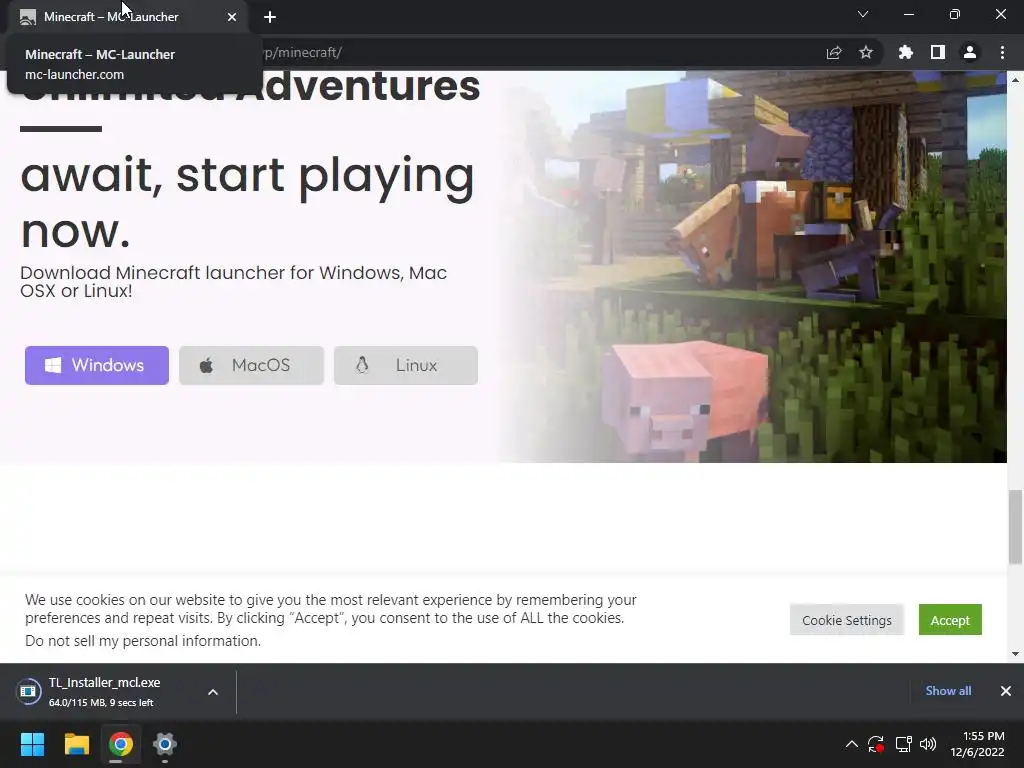
Task: Click the 'await, start playing now.' heading
Action: point(248,202)
